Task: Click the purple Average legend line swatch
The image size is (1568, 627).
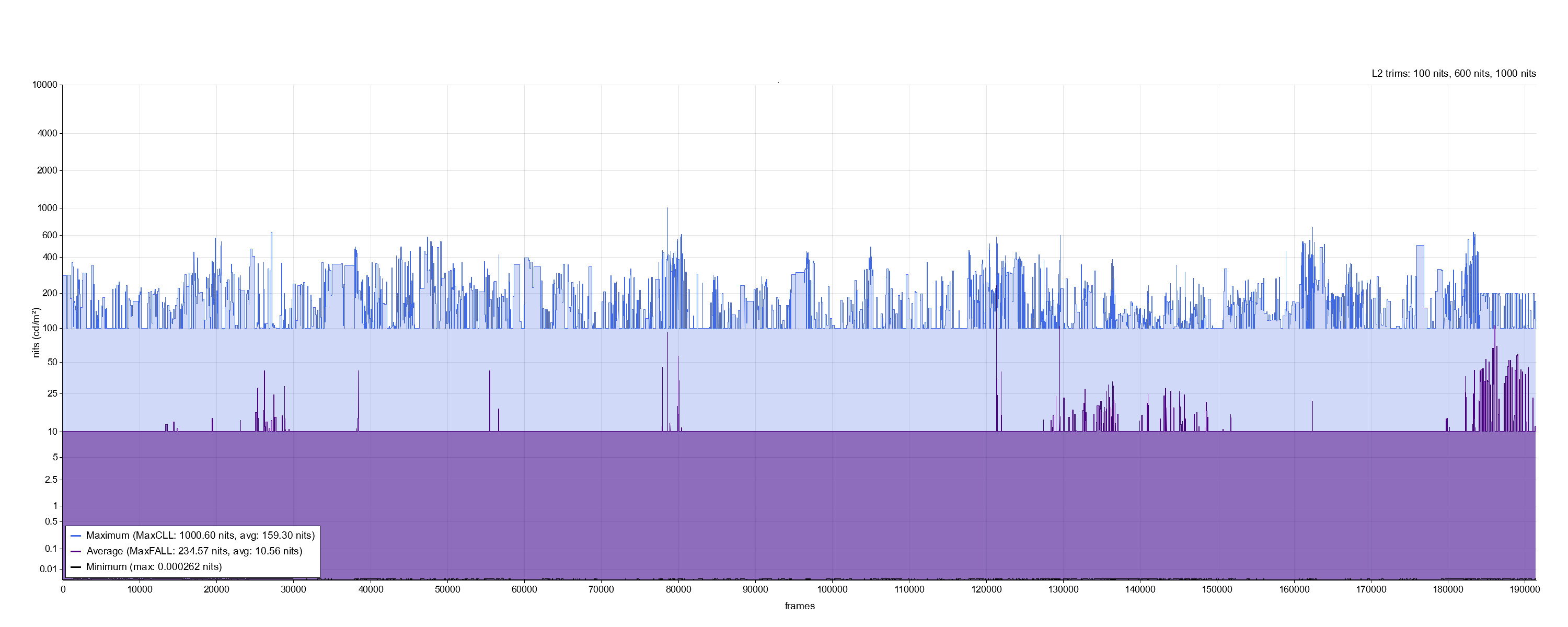Action: pyautogui.click(x=76, y=552)
